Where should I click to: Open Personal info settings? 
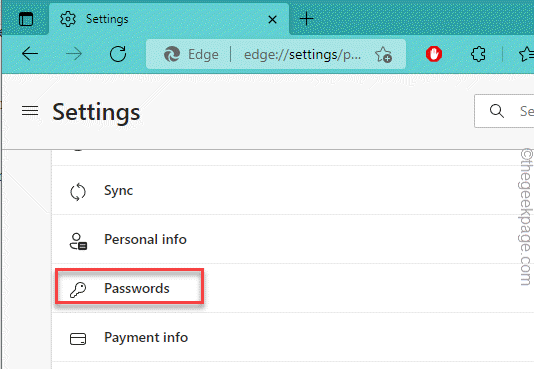[x=293, y=239]
